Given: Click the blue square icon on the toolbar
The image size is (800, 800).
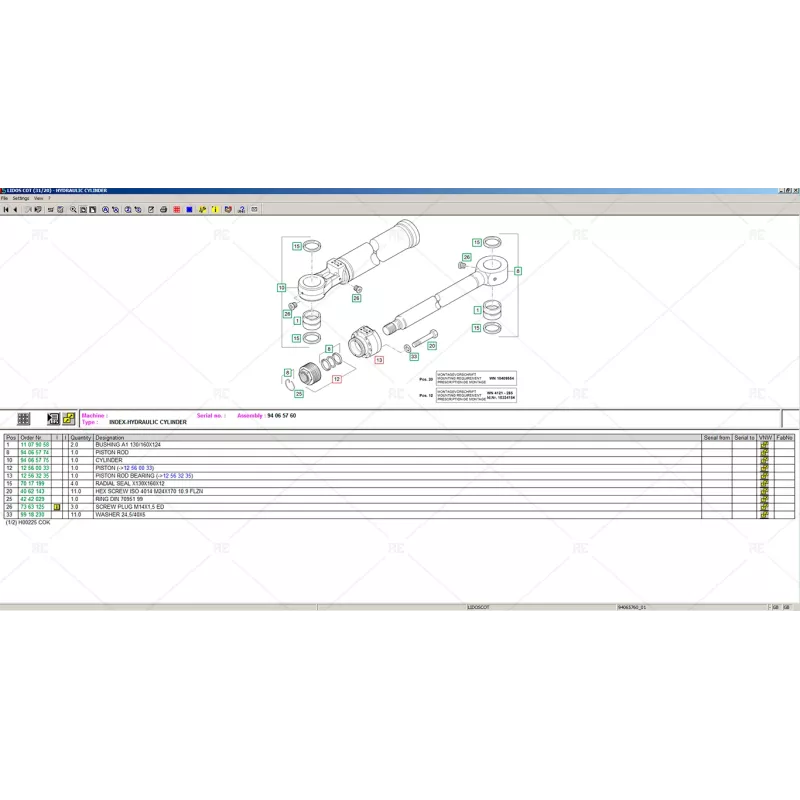Looking at the screenshot, I should point(188,210).
